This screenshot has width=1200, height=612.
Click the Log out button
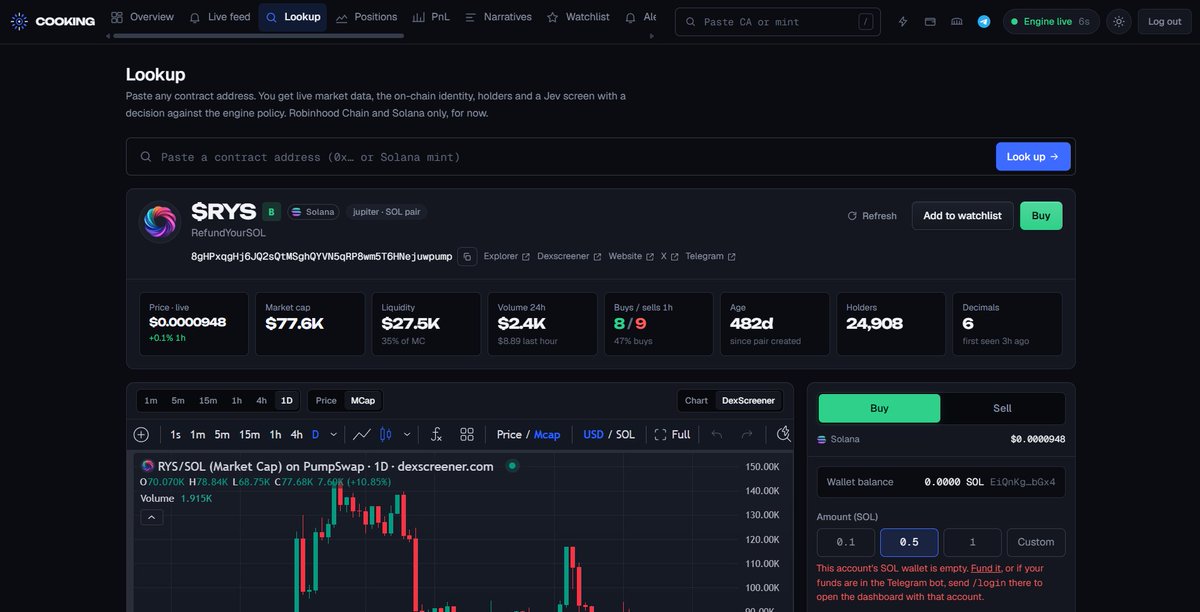1164,21
